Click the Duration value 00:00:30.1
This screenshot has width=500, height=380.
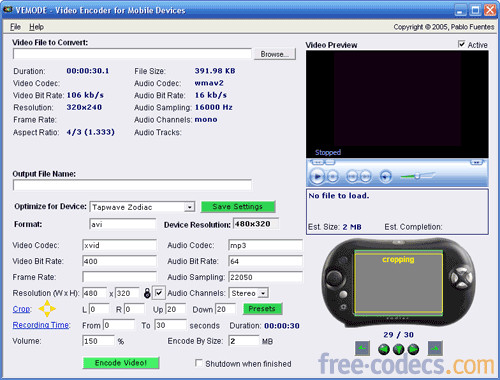[88, 71]
